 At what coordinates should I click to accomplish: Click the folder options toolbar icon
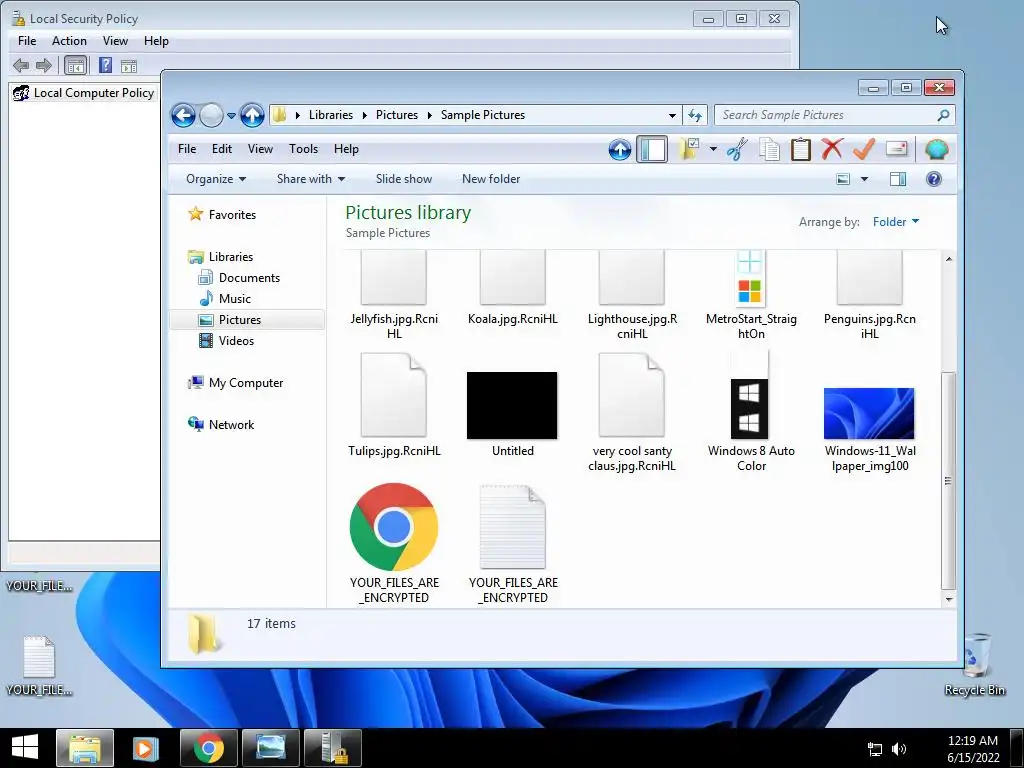pos(688,150)
